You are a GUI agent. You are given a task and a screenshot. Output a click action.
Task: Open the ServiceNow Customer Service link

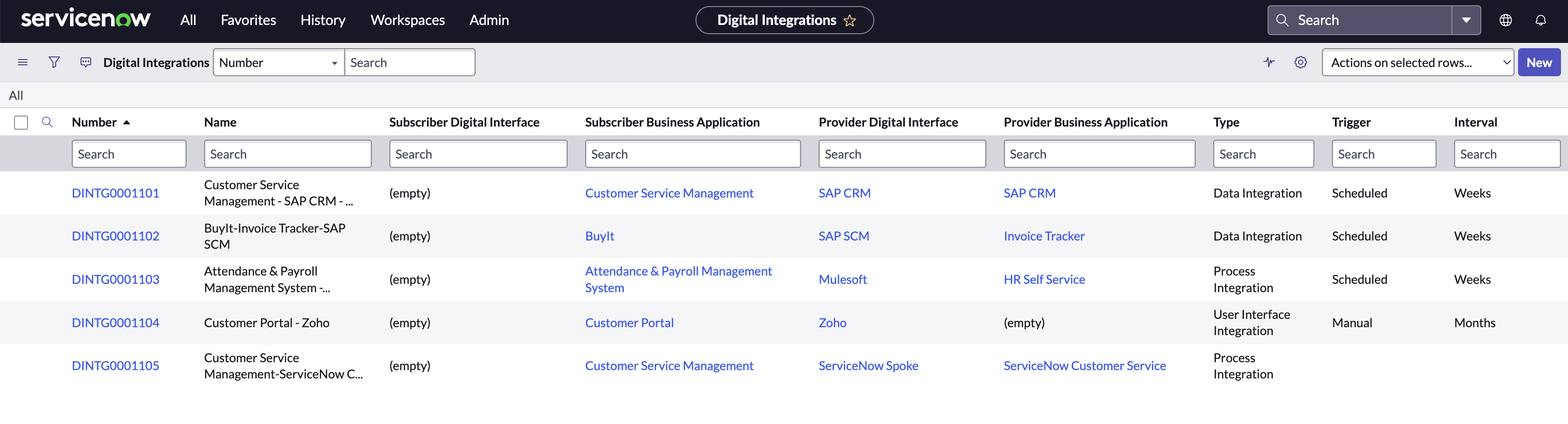pos(1085,366)
